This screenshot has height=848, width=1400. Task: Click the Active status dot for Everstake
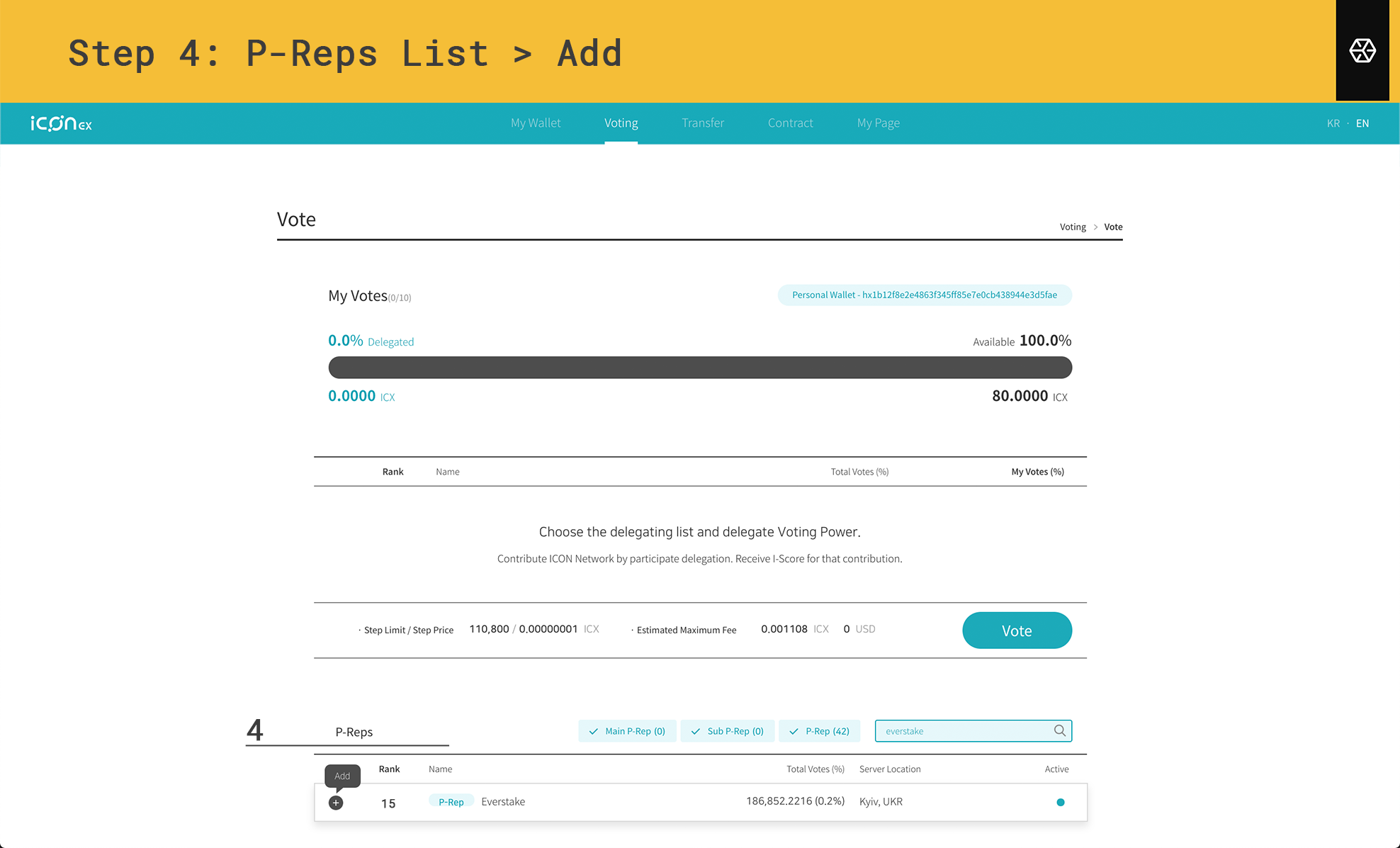point(1061,802)
